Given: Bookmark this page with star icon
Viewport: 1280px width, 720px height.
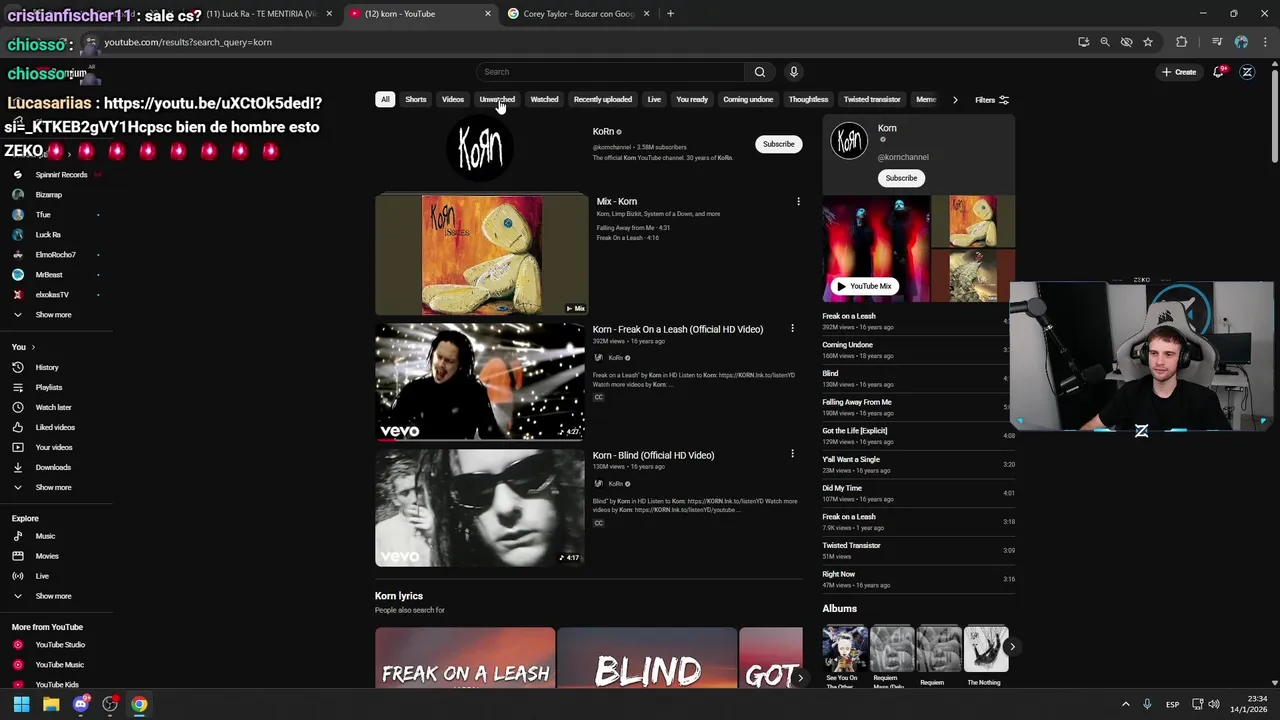Looking at the screenshot, I should pyautogui.click(x=1148, y=42).
